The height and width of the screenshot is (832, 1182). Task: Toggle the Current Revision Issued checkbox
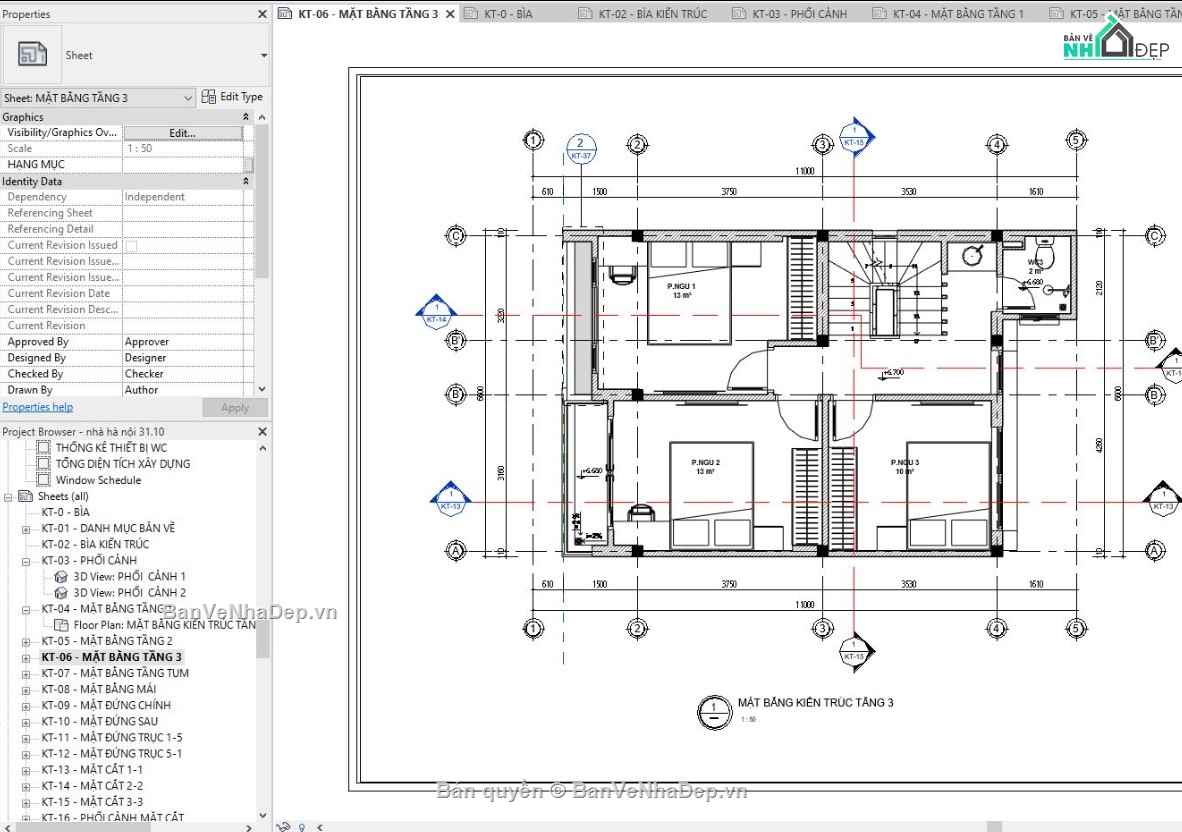131,246
